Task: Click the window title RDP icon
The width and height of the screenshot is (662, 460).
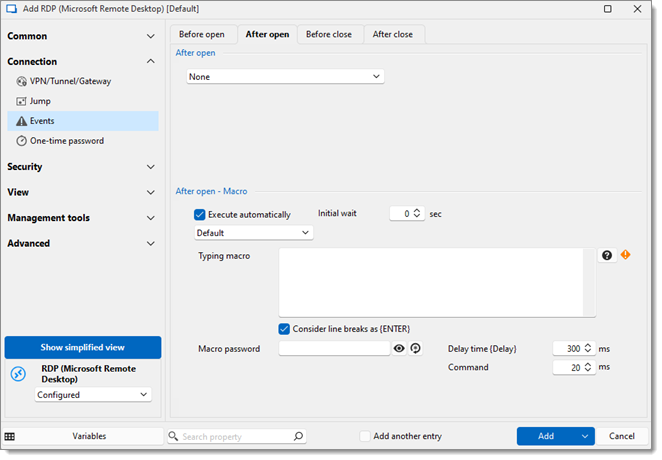Action: 11,9
